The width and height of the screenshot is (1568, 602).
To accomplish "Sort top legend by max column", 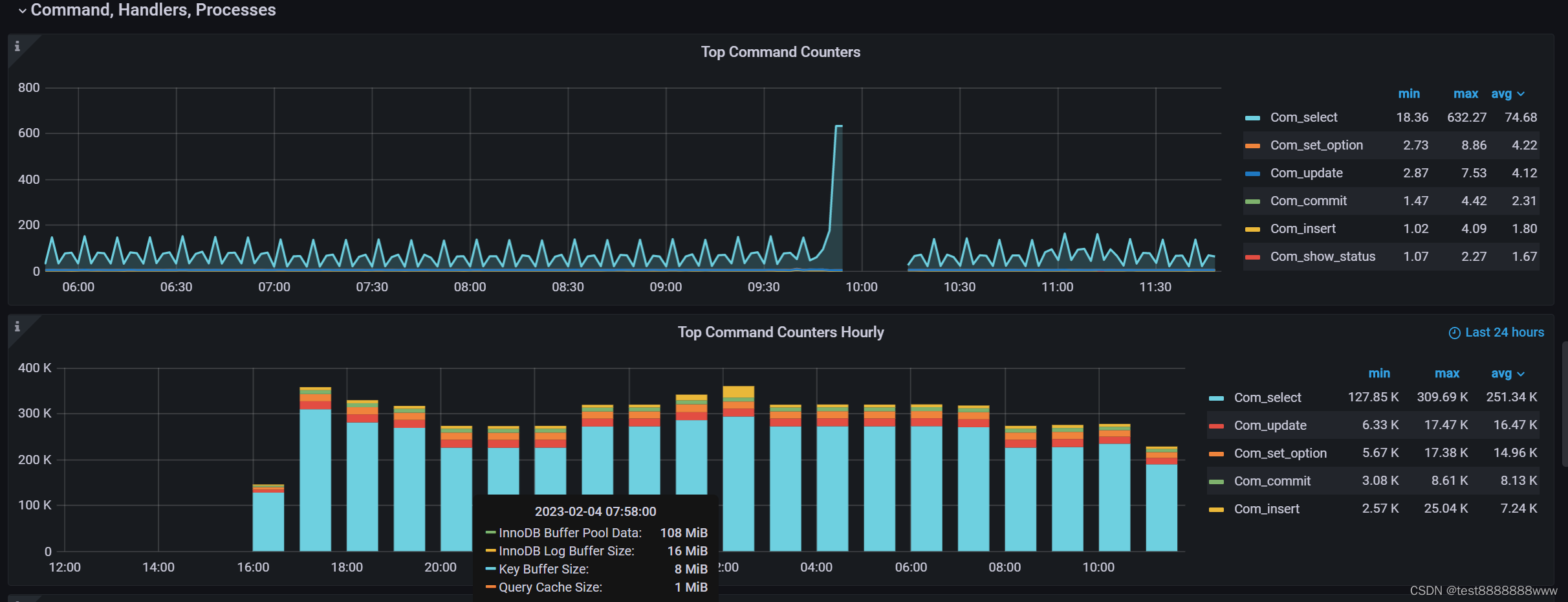I will [x=1465, y=94].
